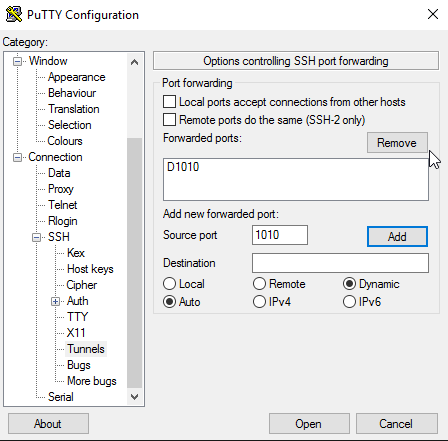Screen dimensions: 448x441
Task: Select D1010 in forwarded ports list
Action: (183, 167)
